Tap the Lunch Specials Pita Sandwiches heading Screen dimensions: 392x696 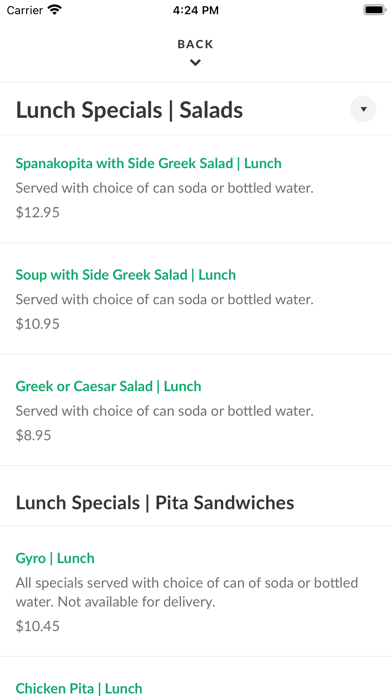[155, 503]
